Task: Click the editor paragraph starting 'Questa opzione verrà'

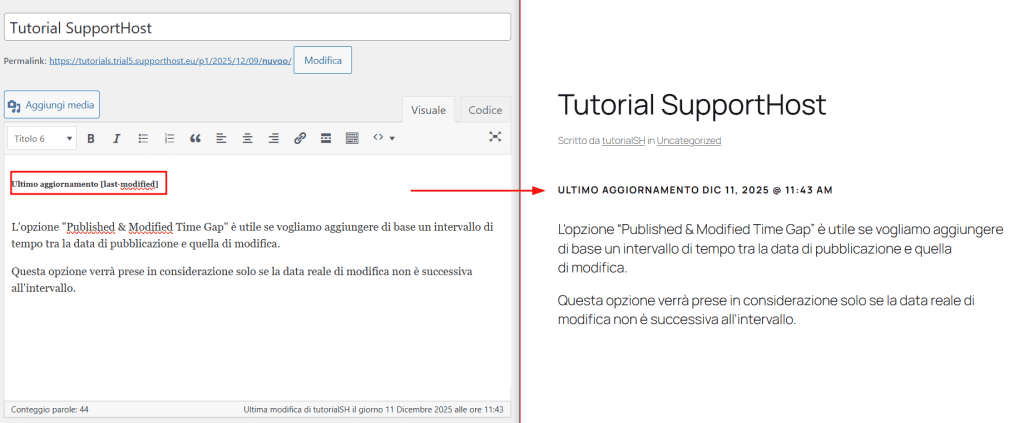Action: coord(242,279)
